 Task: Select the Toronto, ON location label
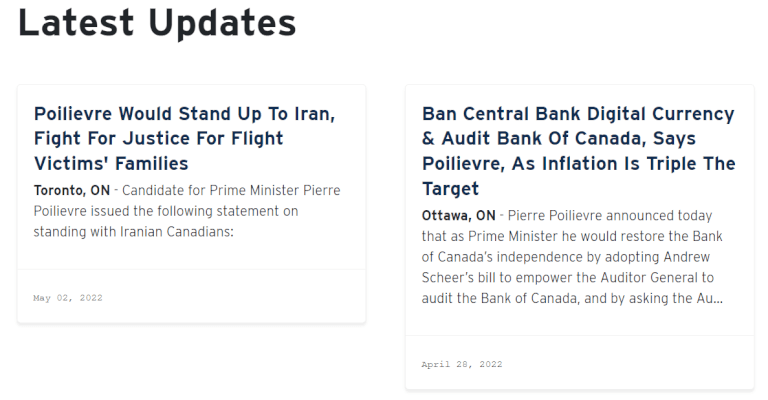coord(72,190)
